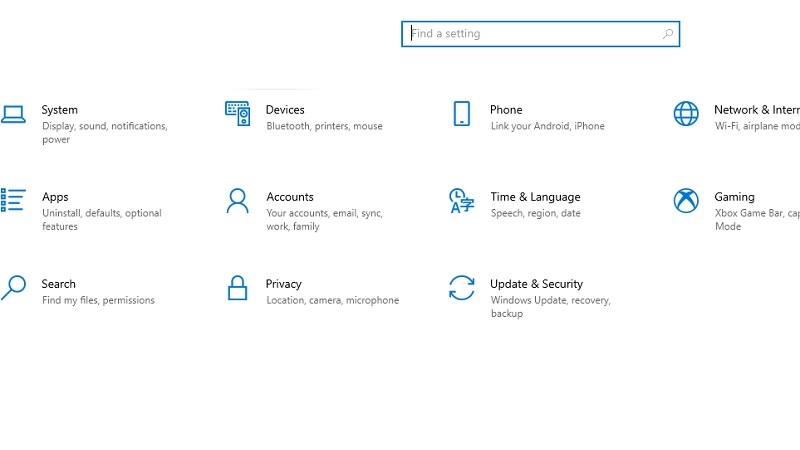Click the magnifier icon inside the search box
The image size is (800, 450).
(x=668, y=34)
